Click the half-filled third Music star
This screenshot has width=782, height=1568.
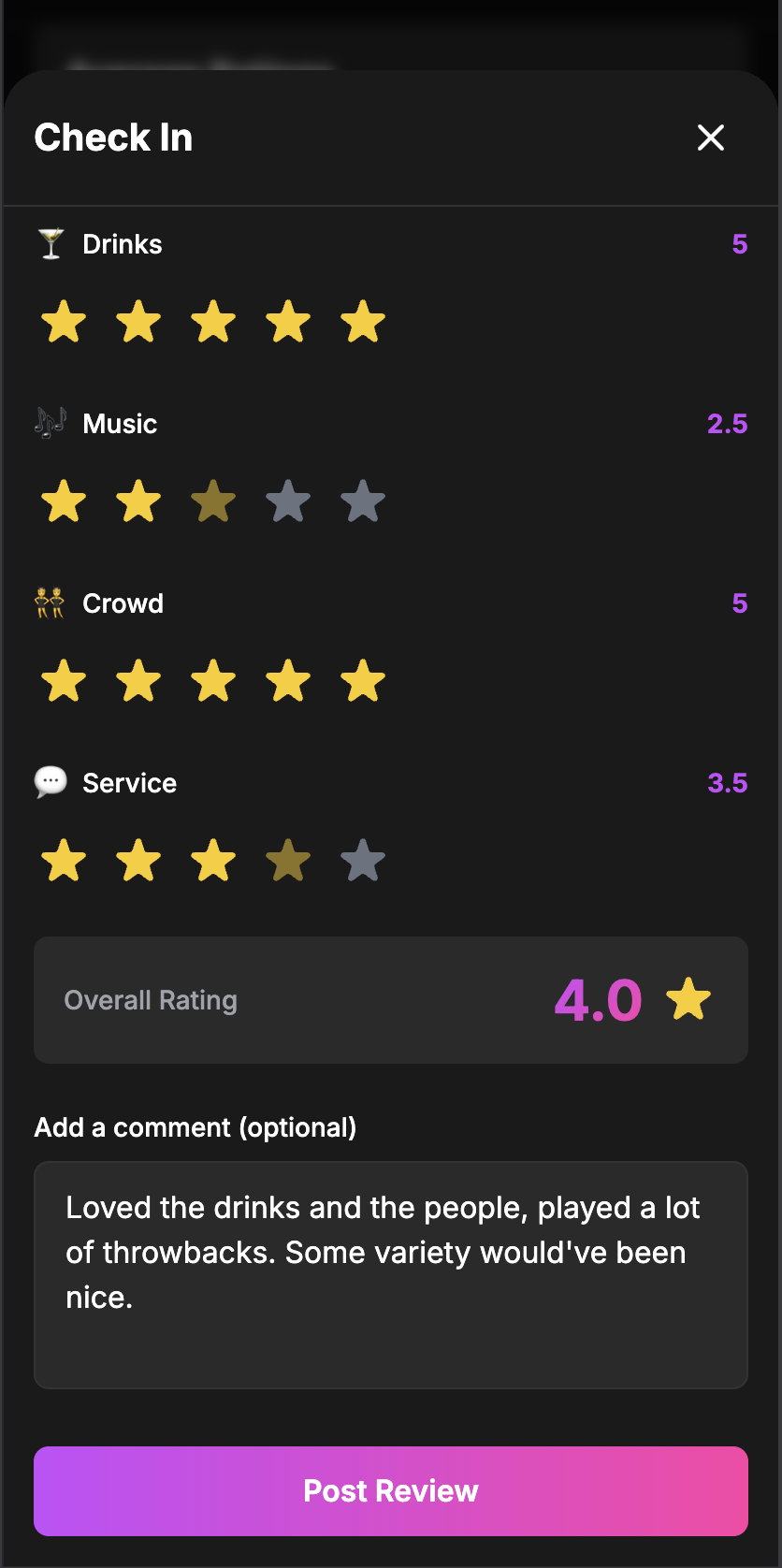[x=213, y=501]
